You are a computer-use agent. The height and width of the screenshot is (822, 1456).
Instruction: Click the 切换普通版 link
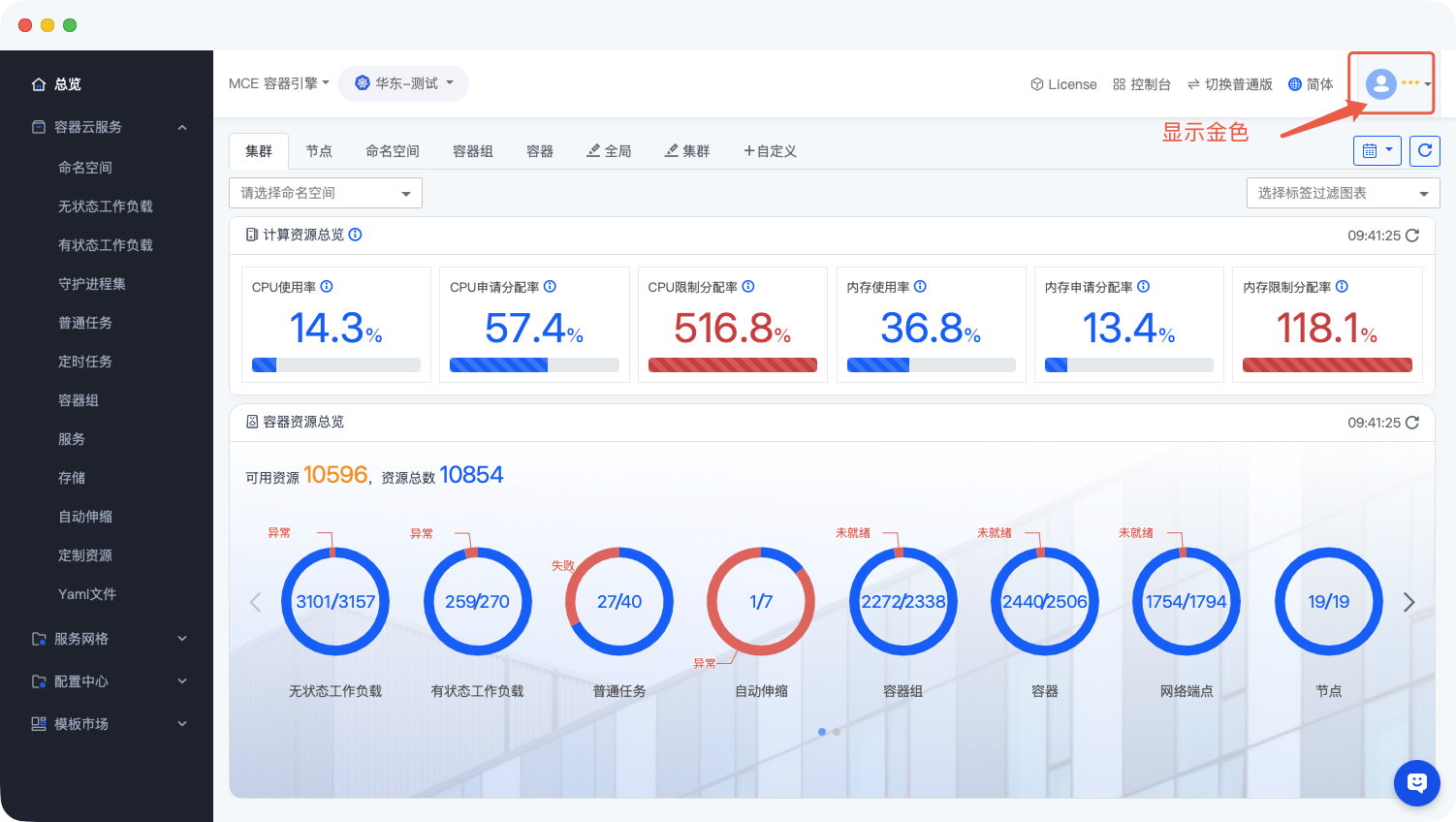click(1229, 84)
